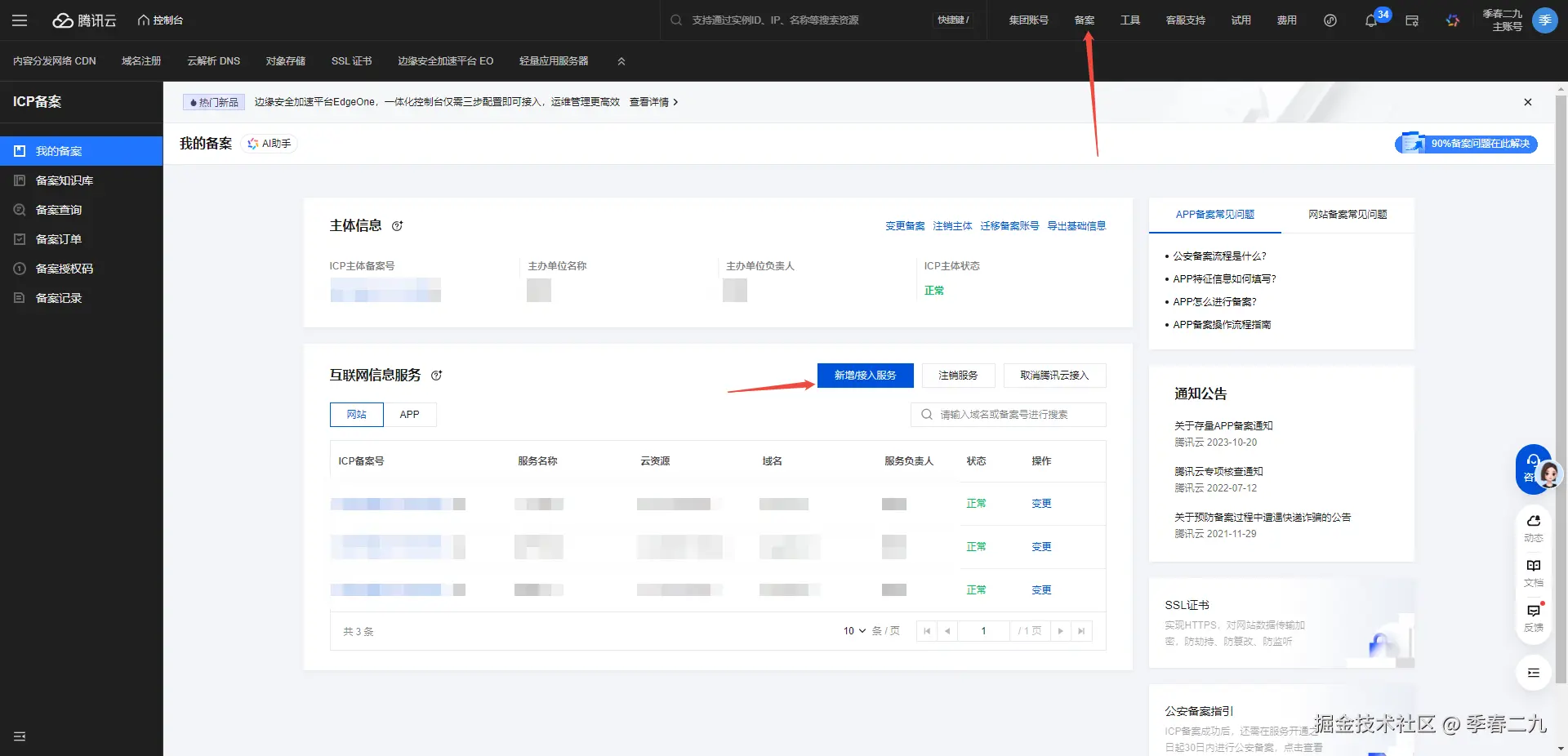This screenshot has height=756, width=1568.
Task: Click 新增/接入服务 button
Action: (866, 376)
